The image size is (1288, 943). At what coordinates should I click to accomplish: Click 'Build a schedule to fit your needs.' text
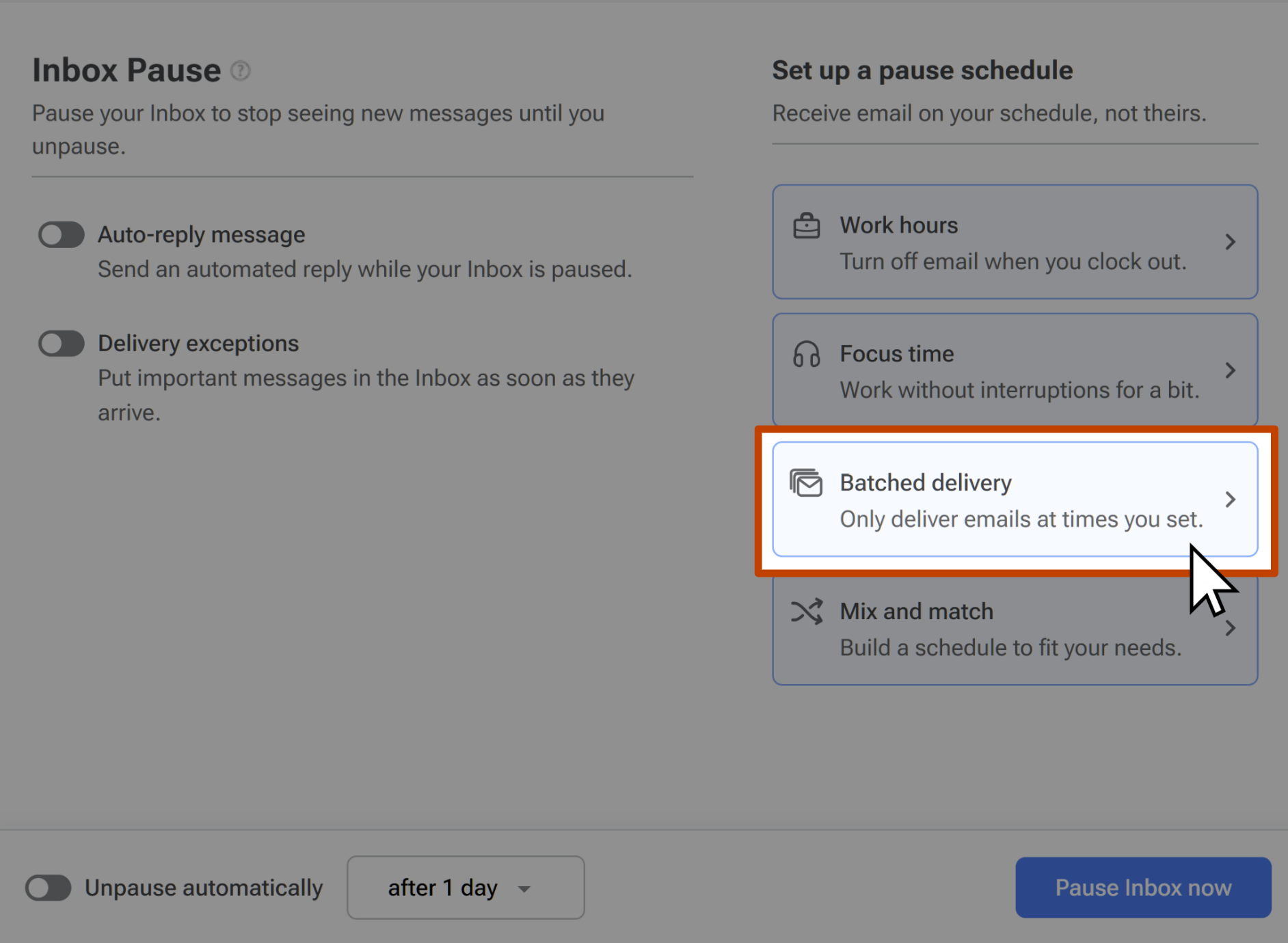1010,648
